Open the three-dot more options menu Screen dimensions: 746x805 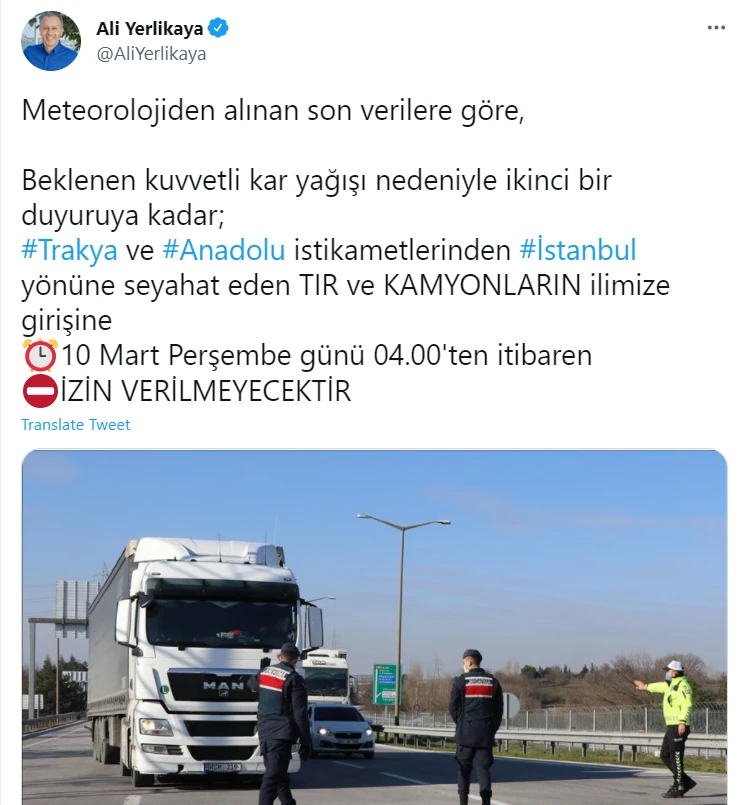coord(716,28)
